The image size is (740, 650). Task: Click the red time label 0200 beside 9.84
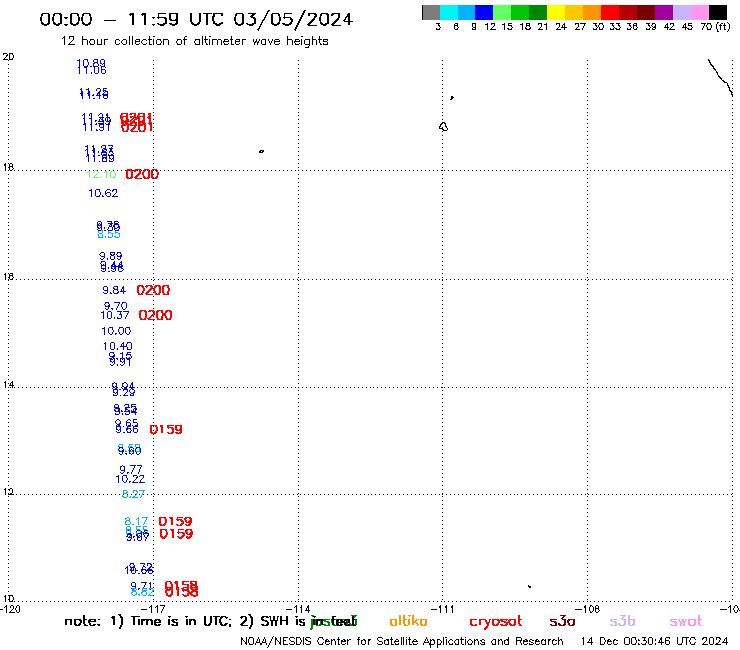[x=153, y=290]
